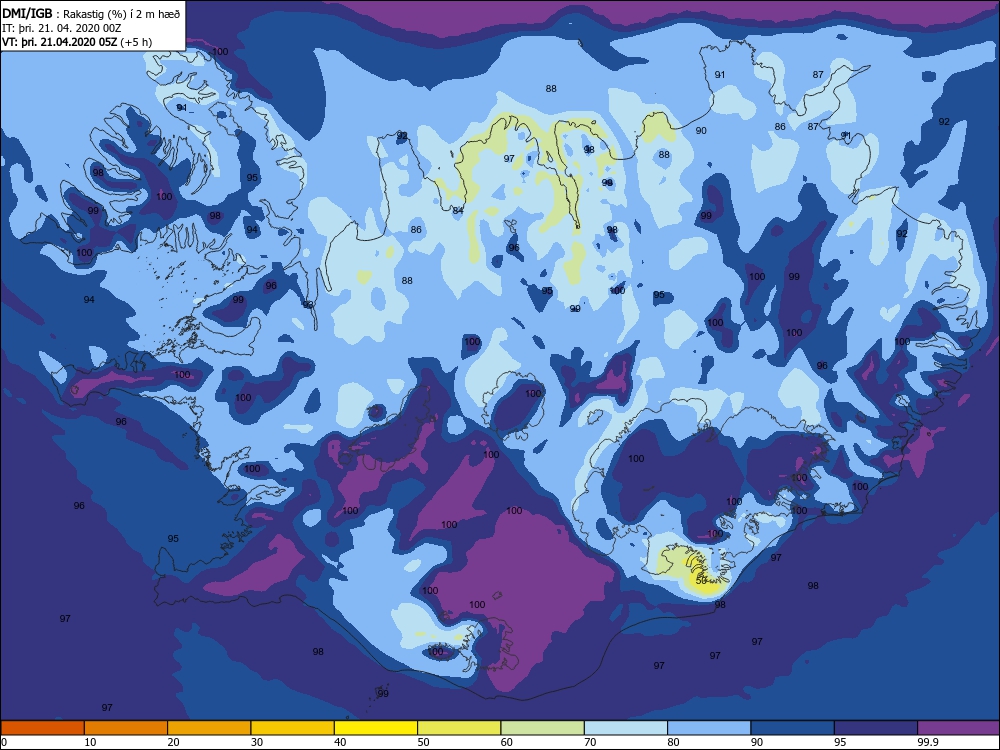Viewport: 1000px width, 750px height.
Task: Select the light blue 80–90 legend swatch
Action: tap(709, 728)
